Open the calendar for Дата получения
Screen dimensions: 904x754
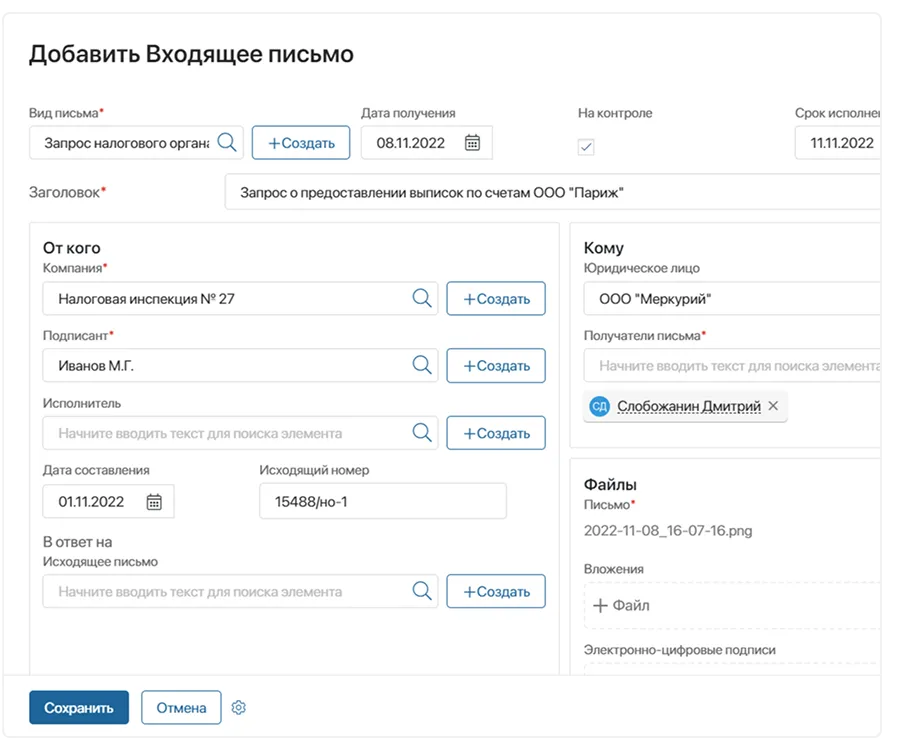pyautogui.click(x=475, y=142)
